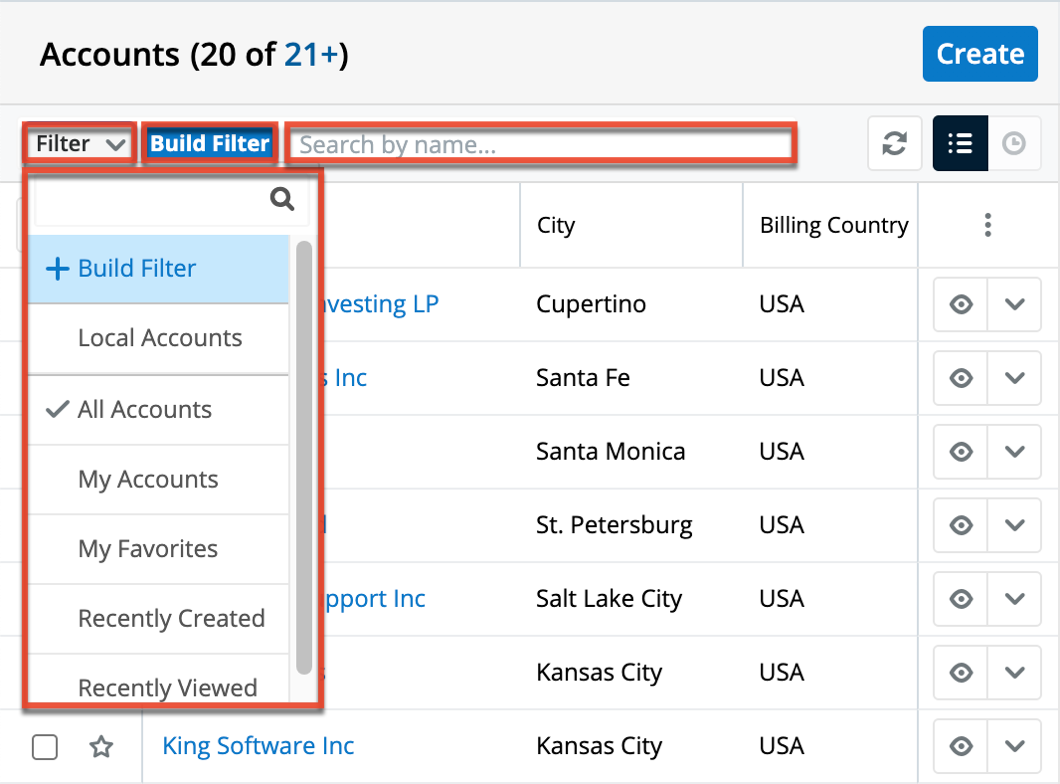
Task: Click the Create button
Action: pos(979,54)
